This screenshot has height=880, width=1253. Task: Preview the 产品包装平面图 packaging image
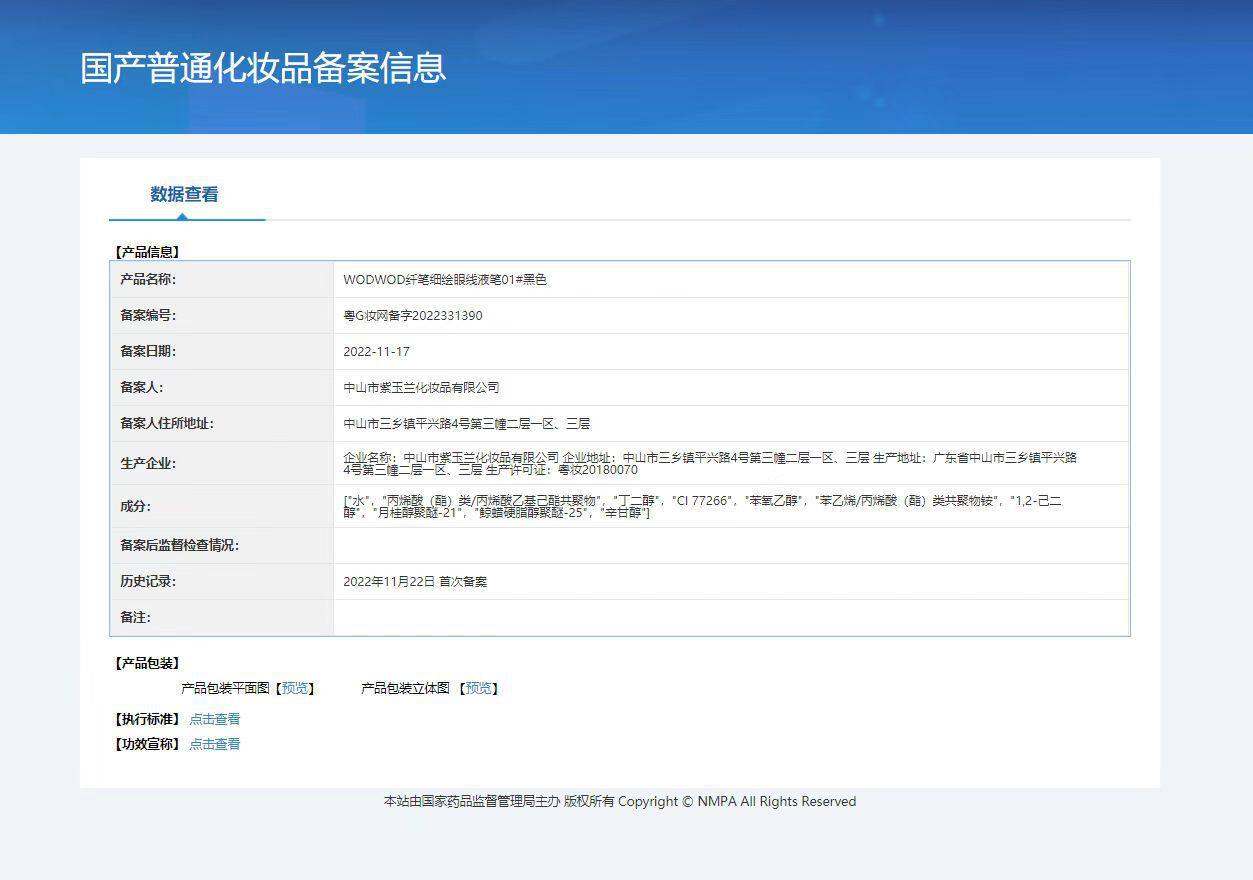(x=295, y=688)
